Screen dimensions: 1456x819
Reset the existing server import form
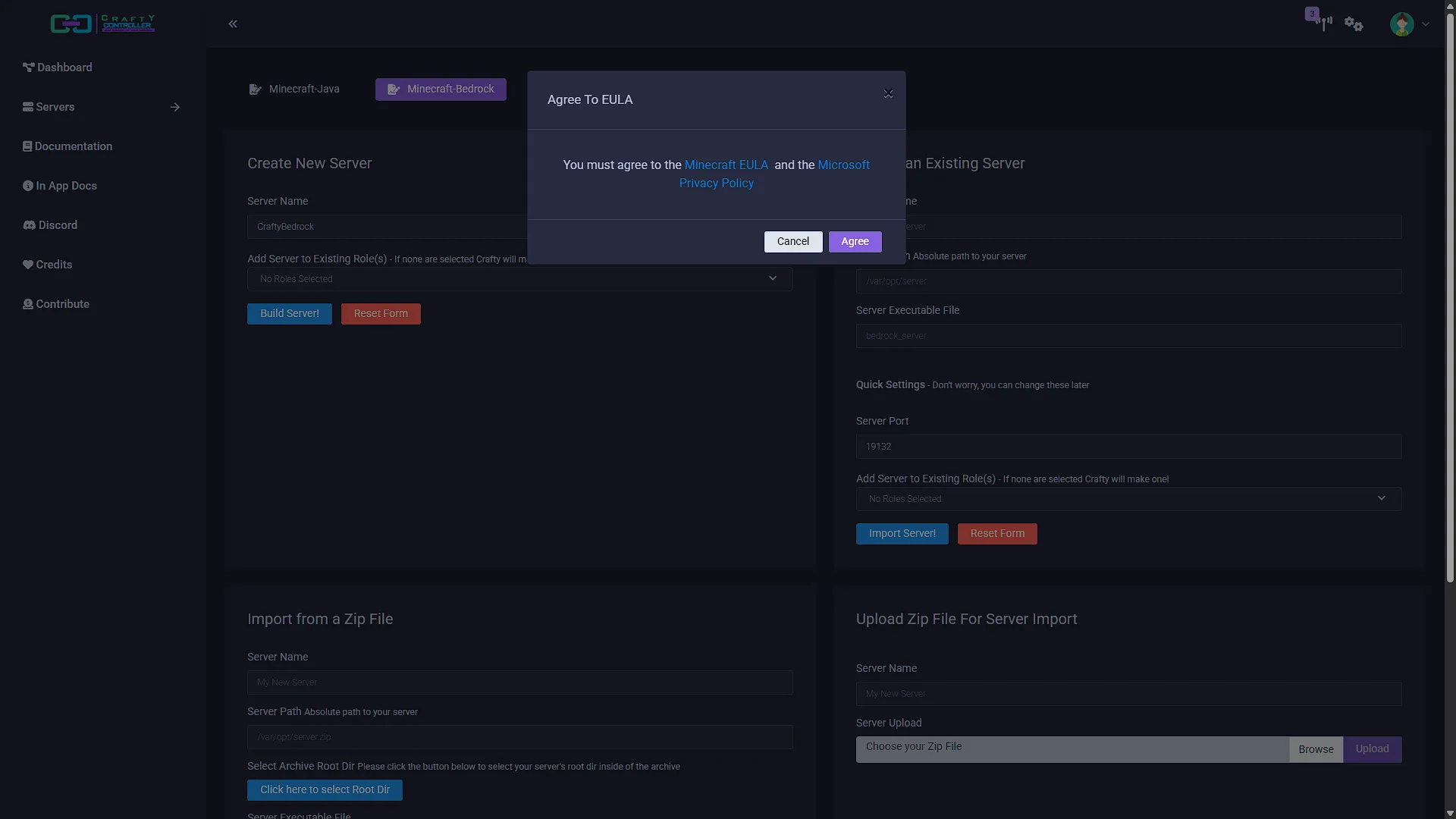(x=997, y=534)
